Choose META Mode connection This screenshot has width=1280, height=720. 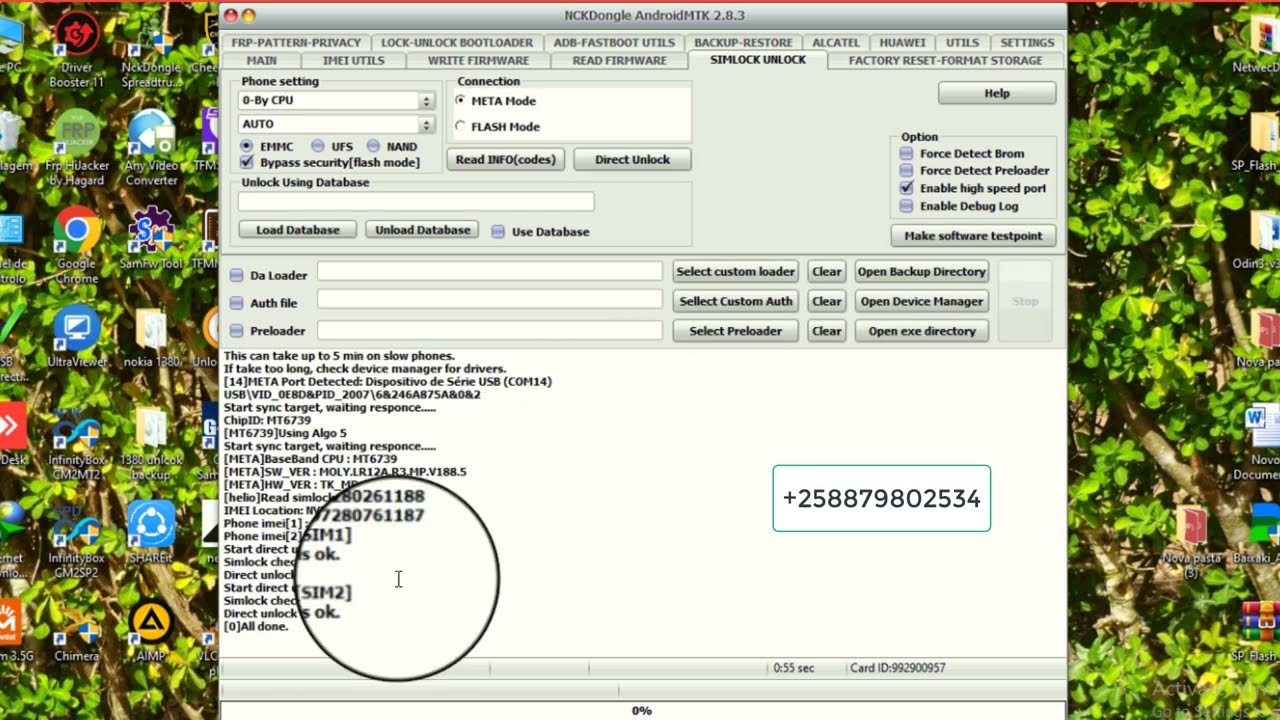pyautogui.click(x=460, y=101)
